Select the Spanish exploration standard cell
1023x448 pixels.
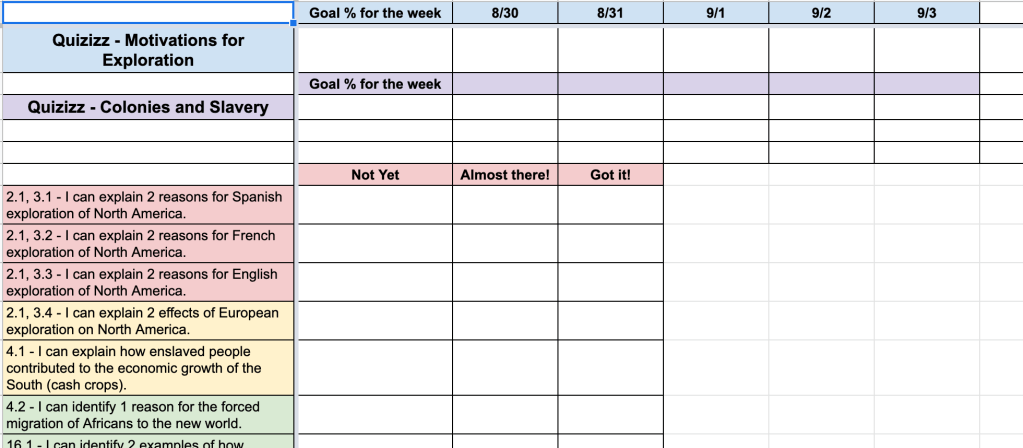(148, 205)
